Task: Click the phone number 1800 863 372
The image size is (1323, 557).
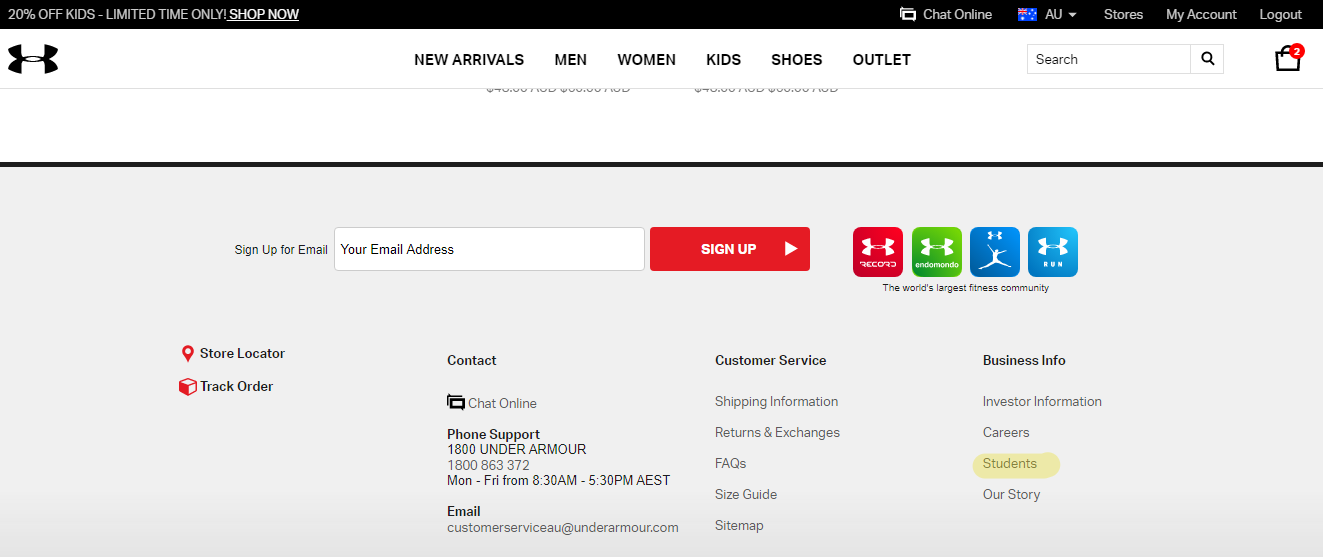Action: [488, 465]
